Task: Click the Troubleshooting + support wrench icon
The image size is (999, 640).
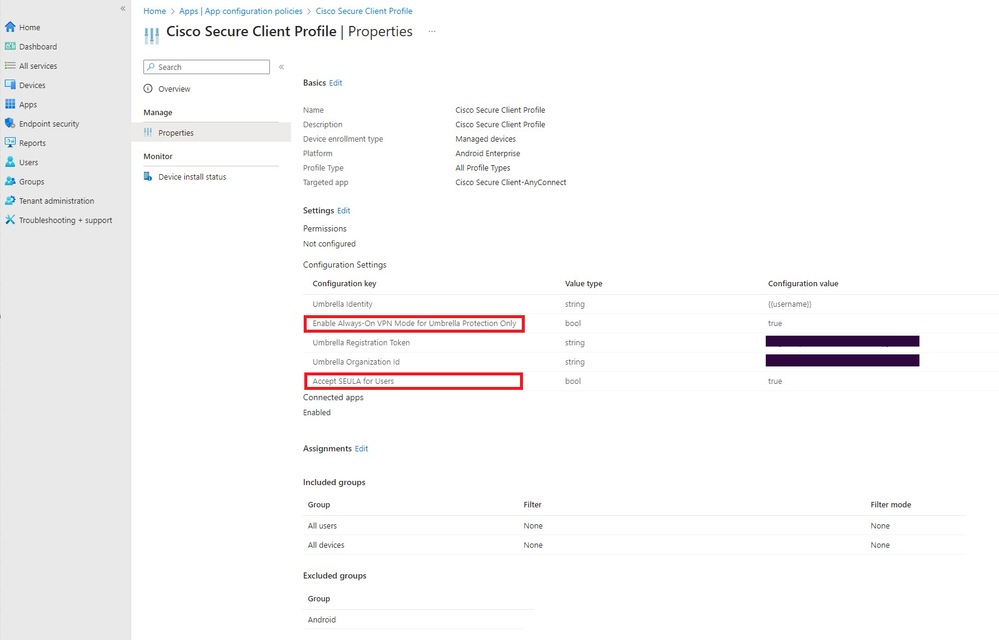Action: point(10,220)
